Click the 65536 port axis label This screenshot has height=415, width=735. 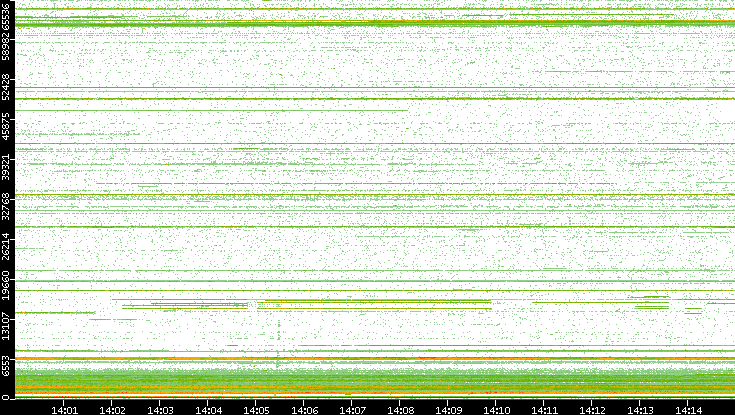7,18
